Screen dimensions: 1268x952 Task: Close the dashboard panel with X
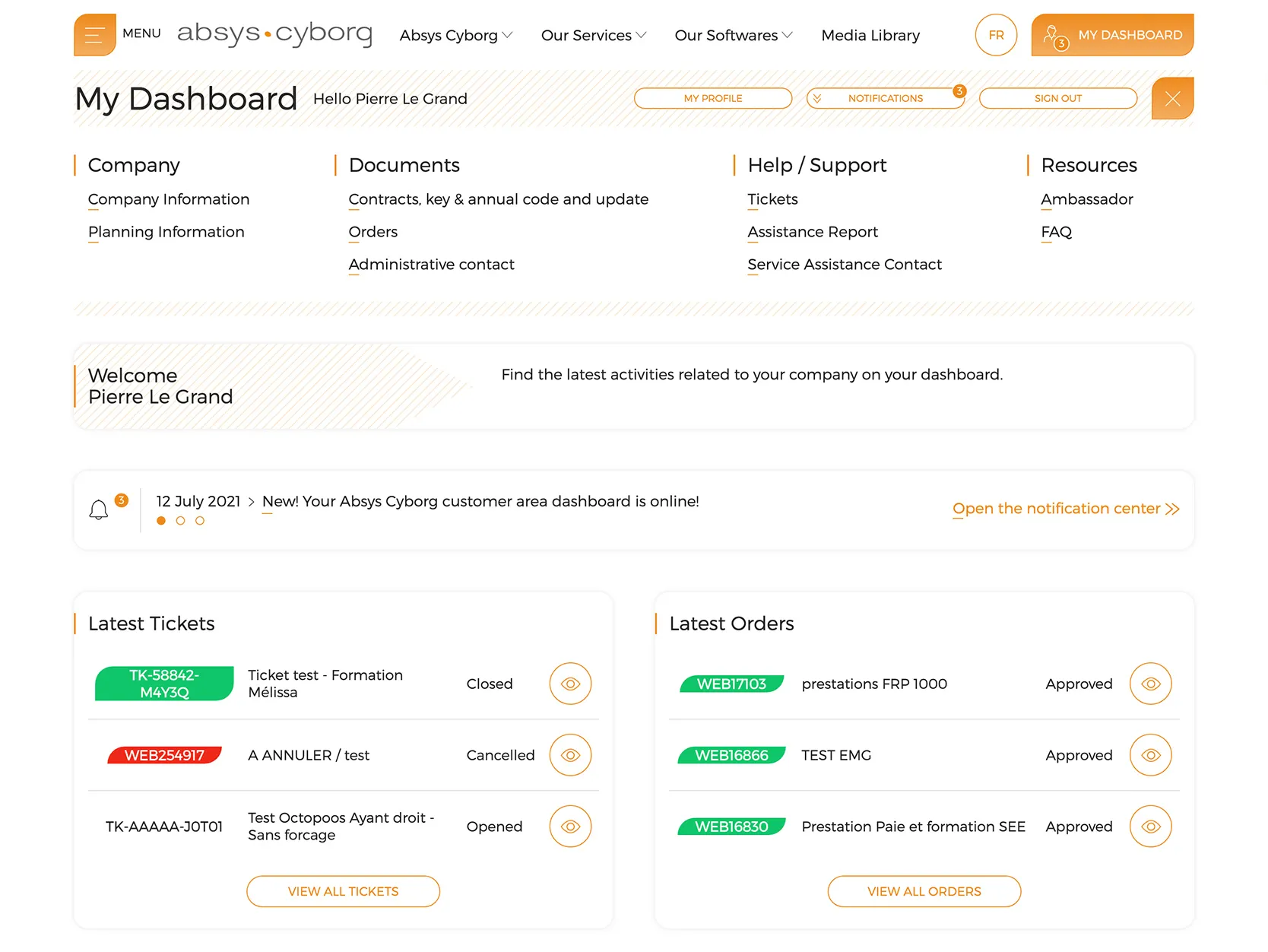click(x=1172, y=98)
